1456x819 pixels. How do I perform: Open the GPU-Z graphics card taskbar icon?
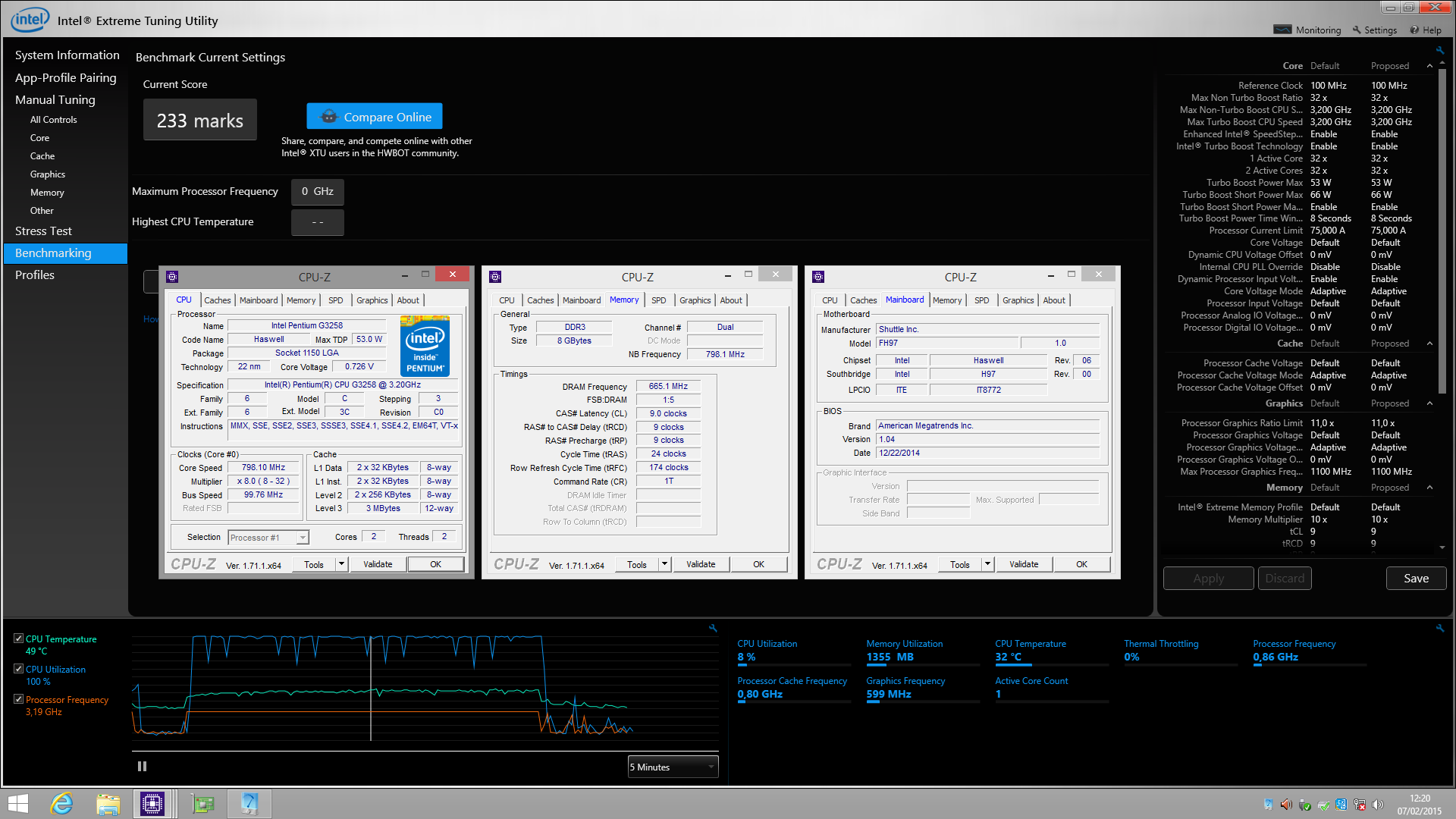pyautogui.click(x=202, y=804)
